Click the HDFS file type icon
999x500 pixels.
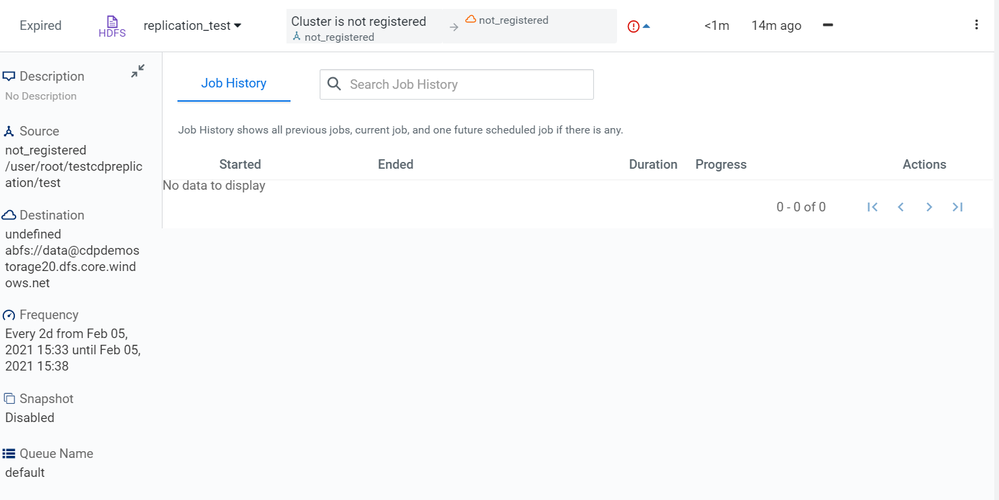tap(112, 22)
